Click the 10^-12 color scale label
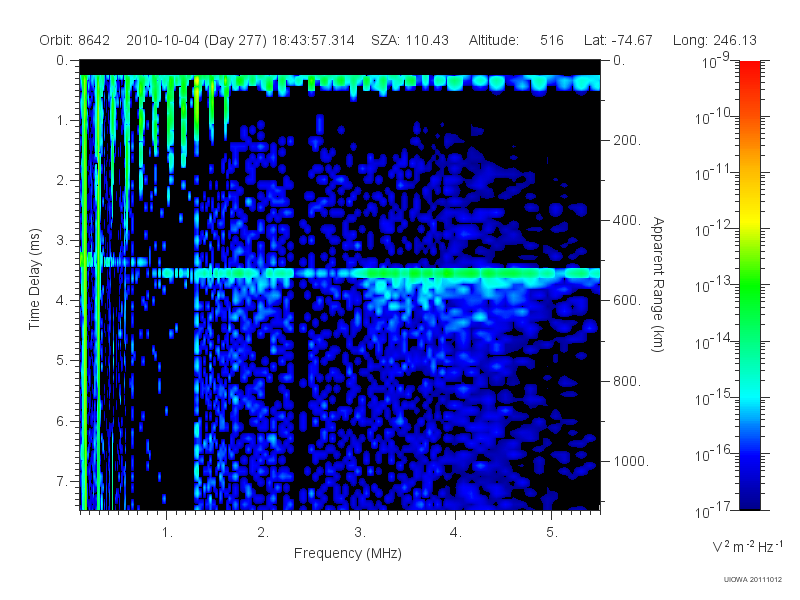800x600 pixels. [x=714, y=229]
